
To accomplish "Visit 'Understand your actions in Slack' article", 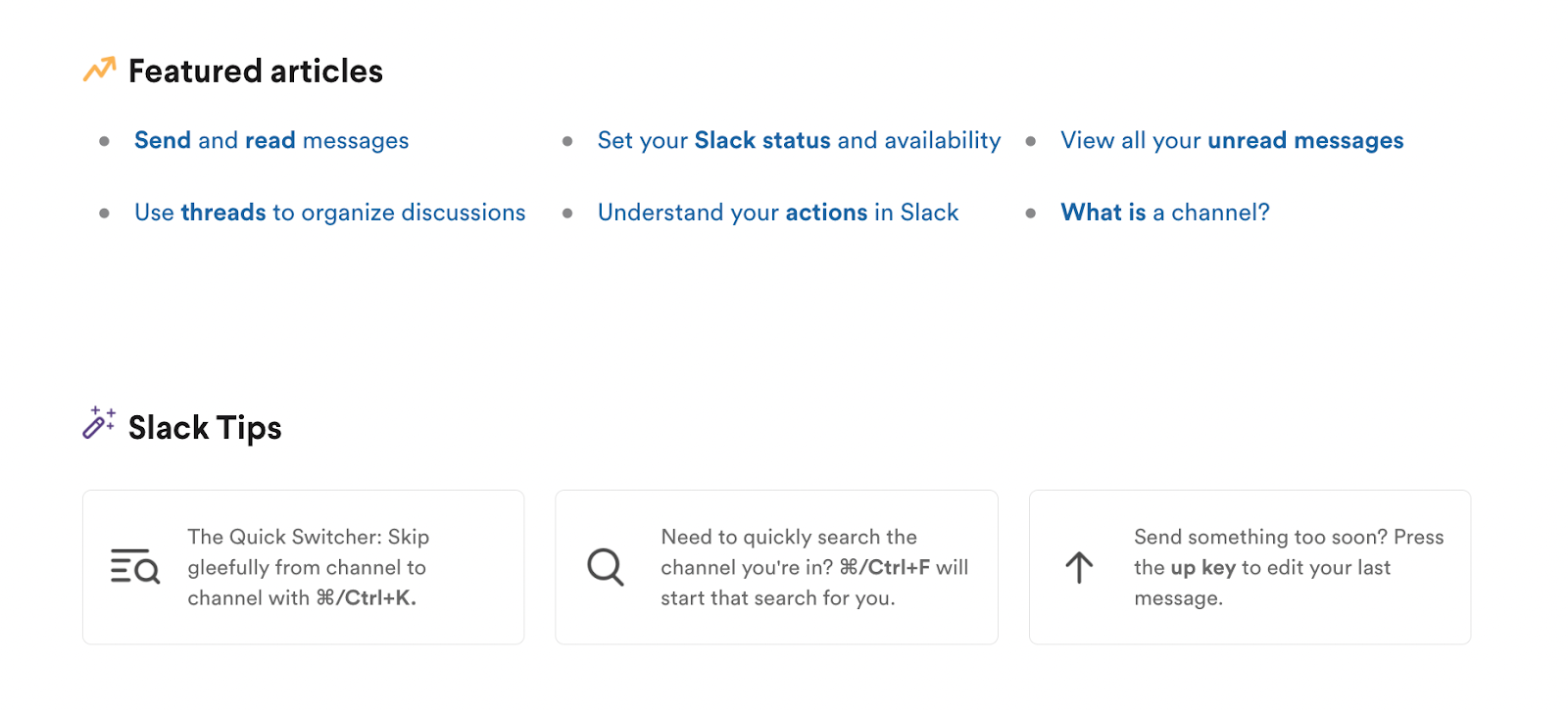I will 778,213.
